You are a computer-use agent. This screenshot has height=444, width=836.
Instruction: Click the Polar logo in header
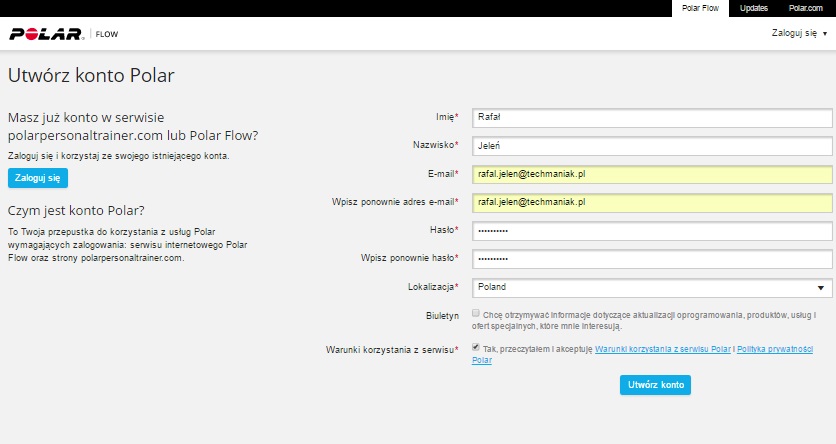coord(46,34)
